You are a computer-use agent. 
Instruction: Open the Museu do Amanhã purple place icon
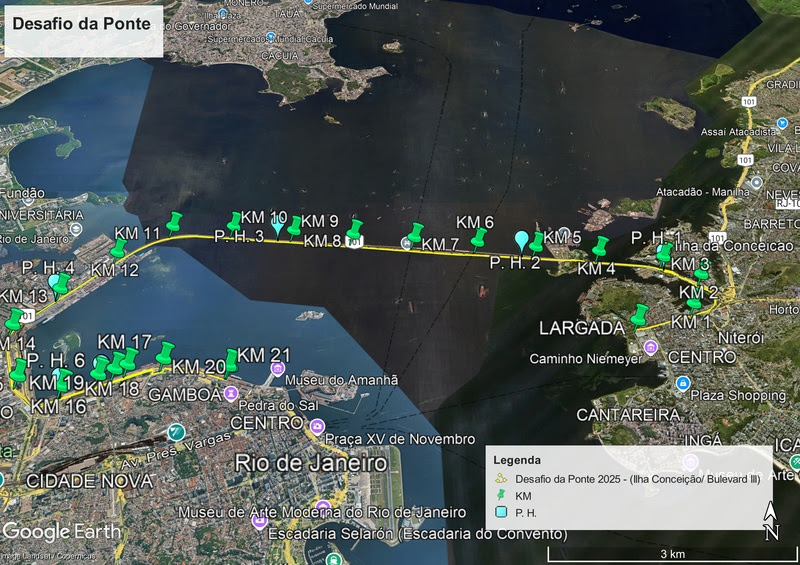click(278, 369)
